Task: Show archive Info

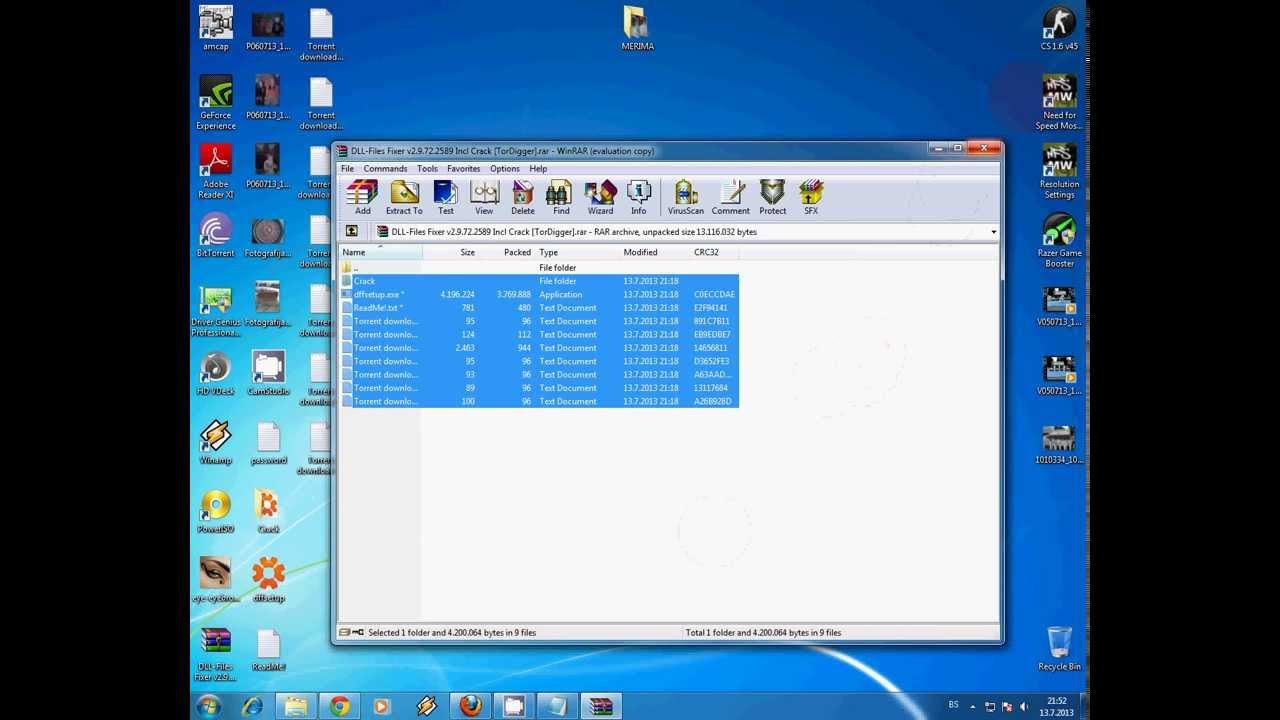Action: 638,197
